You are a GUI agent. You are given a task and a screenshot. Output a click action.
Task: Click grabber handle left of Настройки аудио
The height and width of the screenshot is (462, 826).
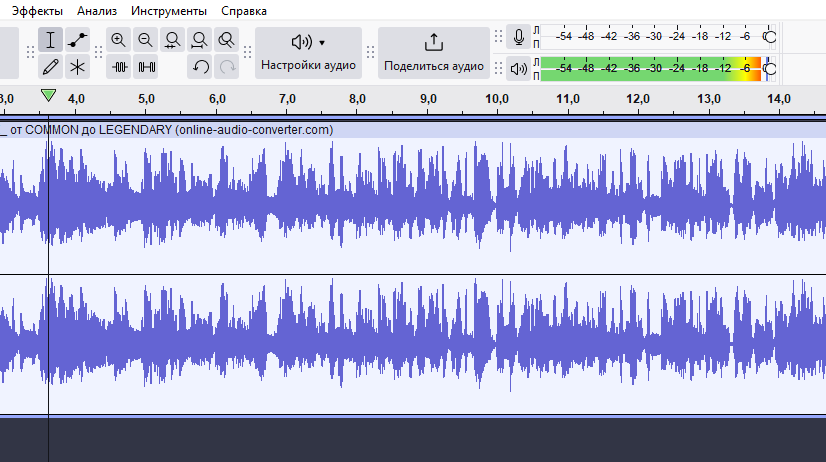coord(248,52)
